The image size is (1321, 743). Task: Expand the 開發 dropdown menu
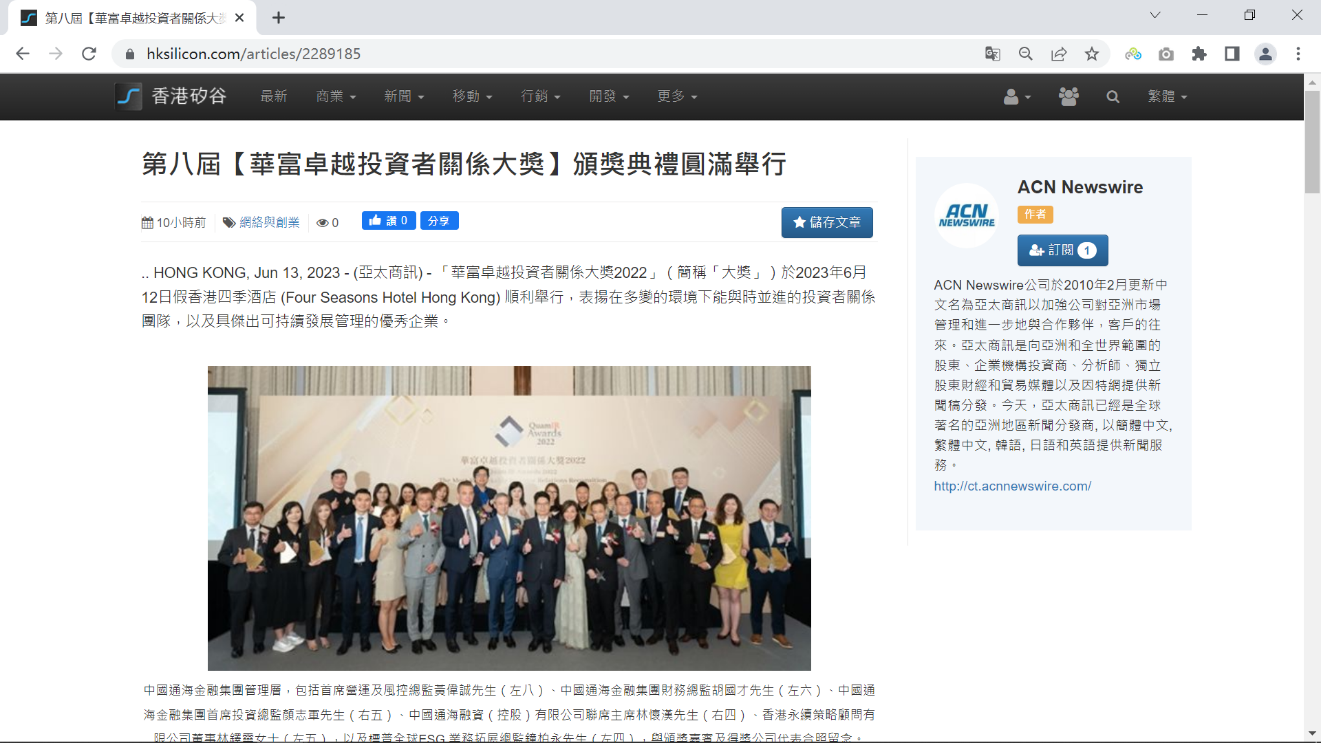pyautogui.click(x=609, y=96)
